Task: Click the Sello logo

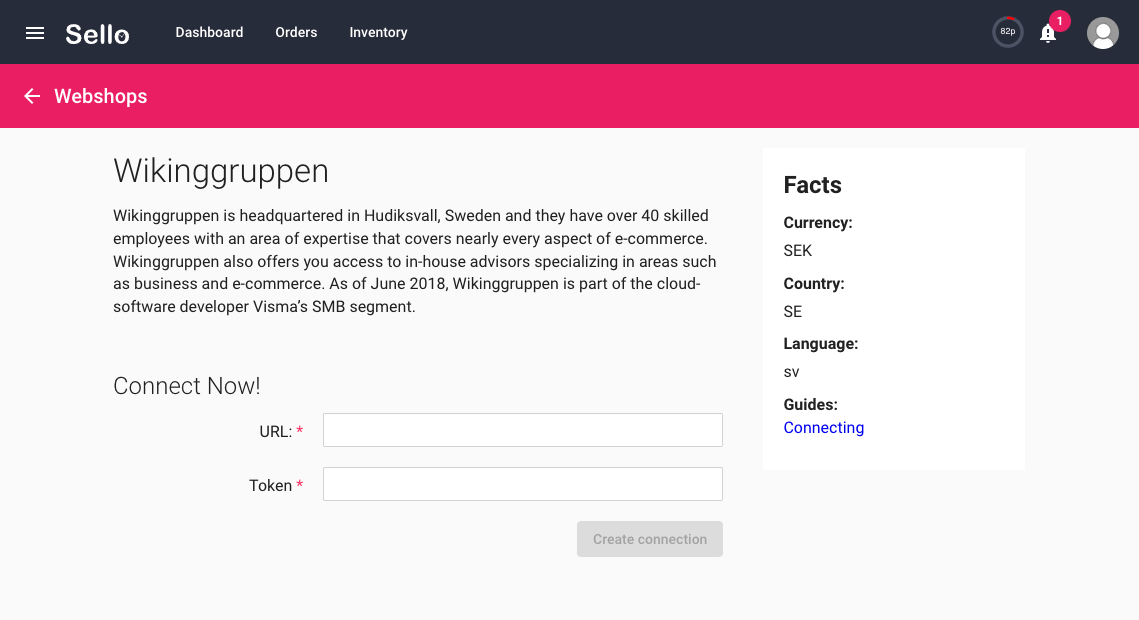Action: tap(97, 33)
